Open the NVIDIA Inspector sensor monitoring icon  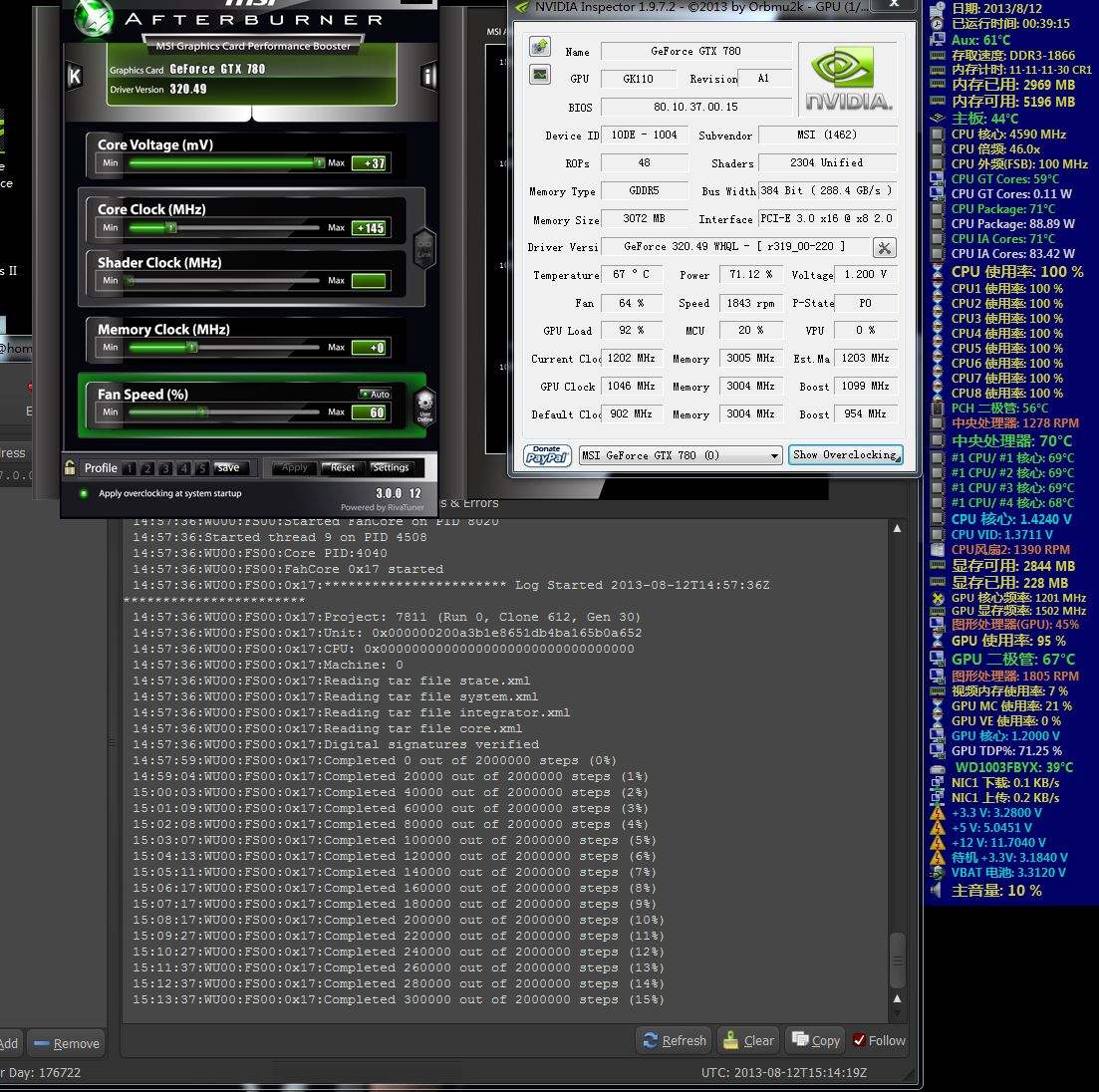click(x=540, y=75)
